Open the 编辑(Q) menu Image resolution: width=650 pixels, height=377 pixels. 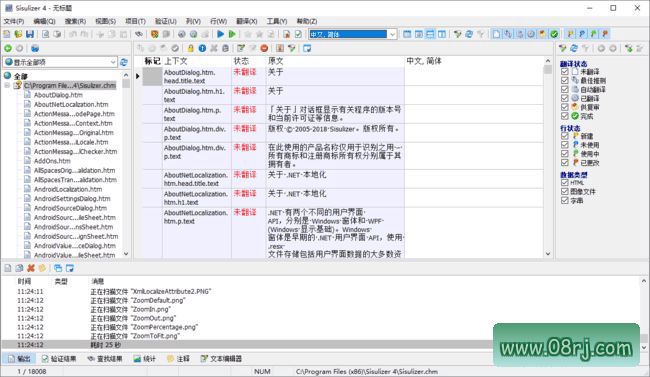[44, 21]
